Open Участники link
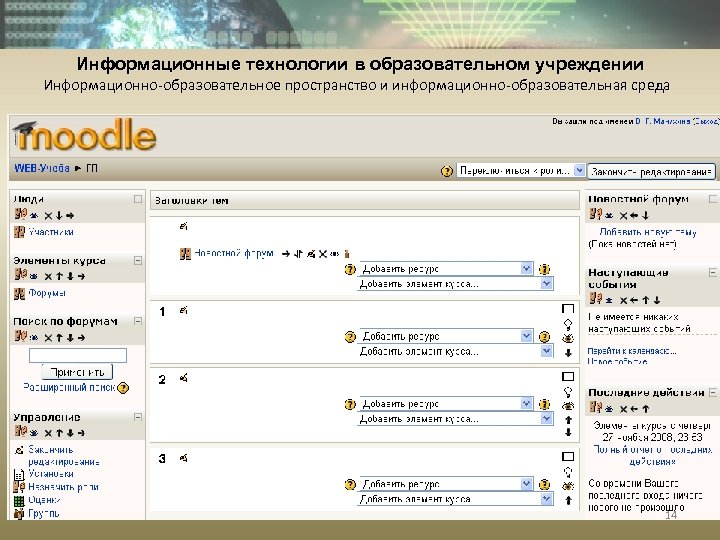Screen dimensions: 720x540 tap(51, 232)
